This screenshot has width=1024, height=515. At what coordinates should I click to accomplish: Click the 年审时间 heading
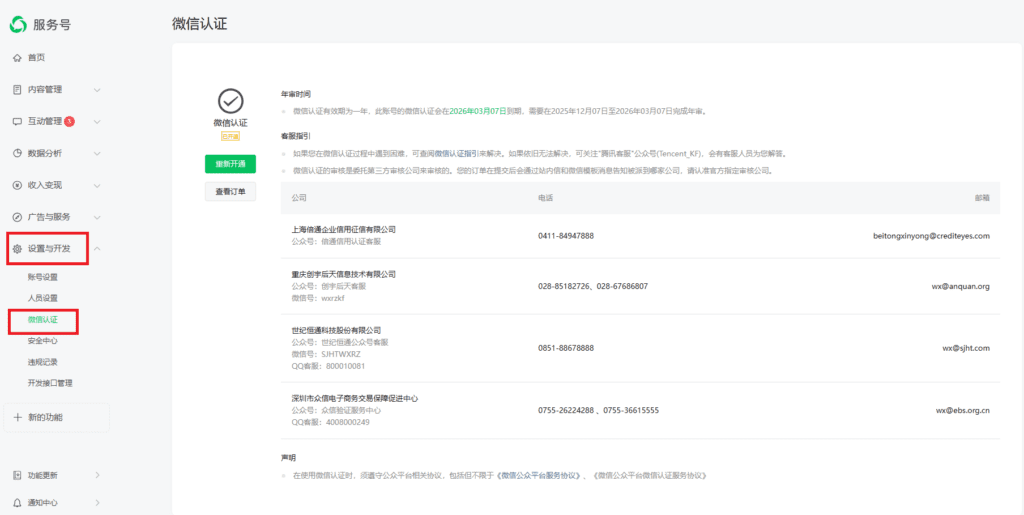pos(296,95)
